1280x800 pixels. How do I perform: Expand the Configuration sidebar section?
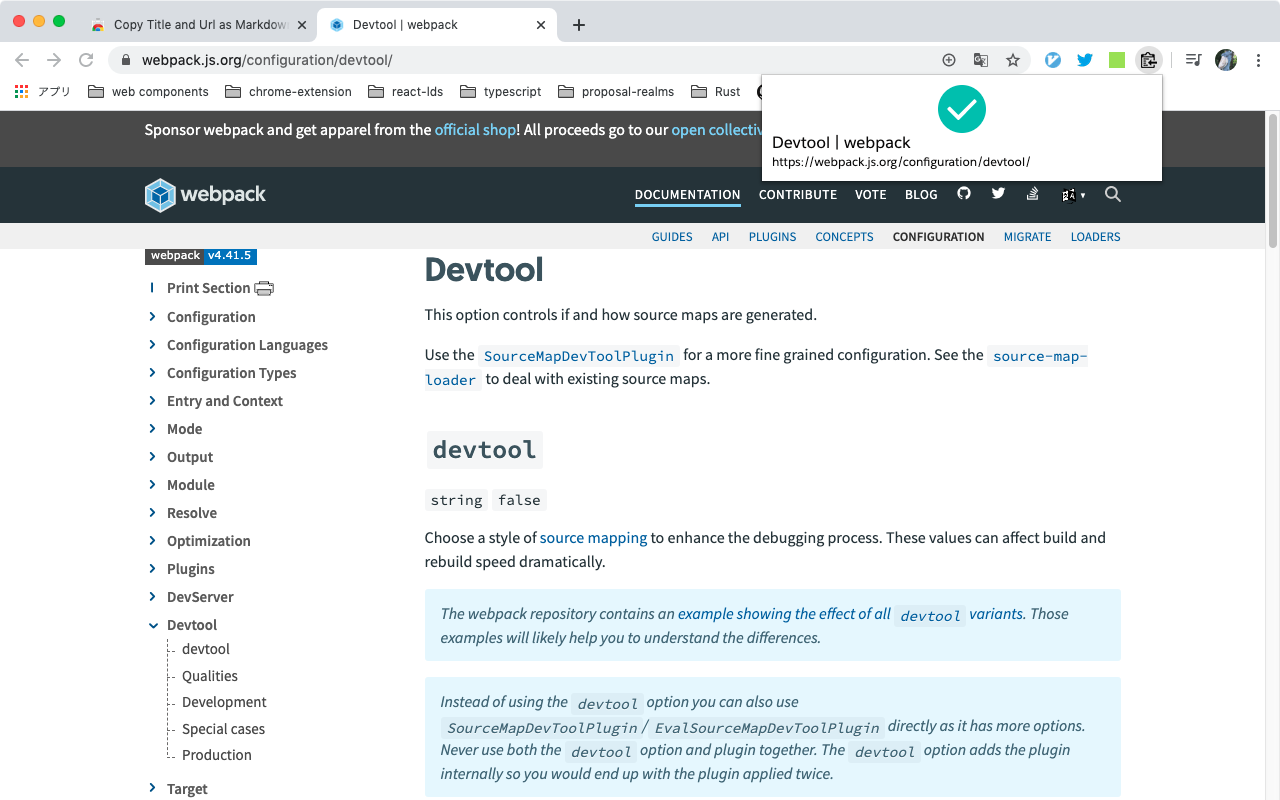click(153, 317)
